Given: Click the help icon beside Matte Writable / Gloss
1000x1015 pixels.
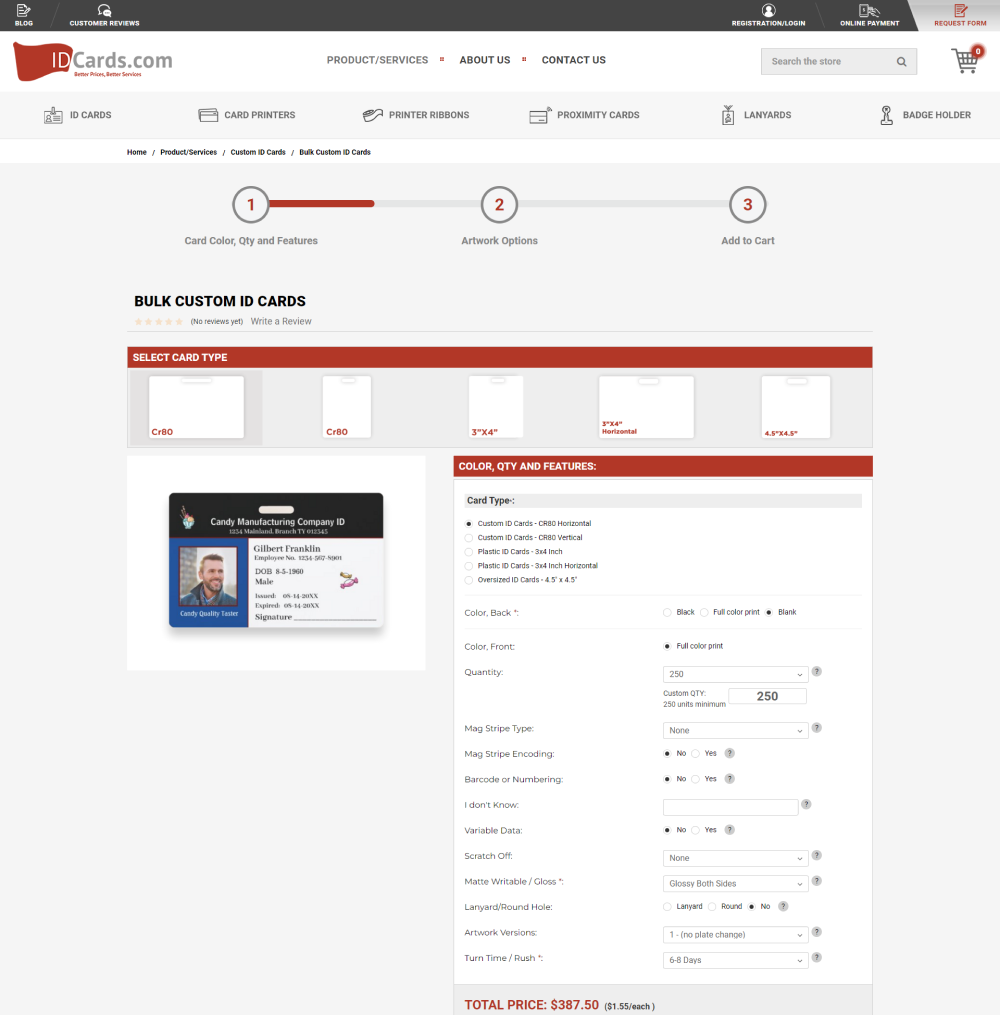Looking at the screenshot, I should (x=817, y=880).
